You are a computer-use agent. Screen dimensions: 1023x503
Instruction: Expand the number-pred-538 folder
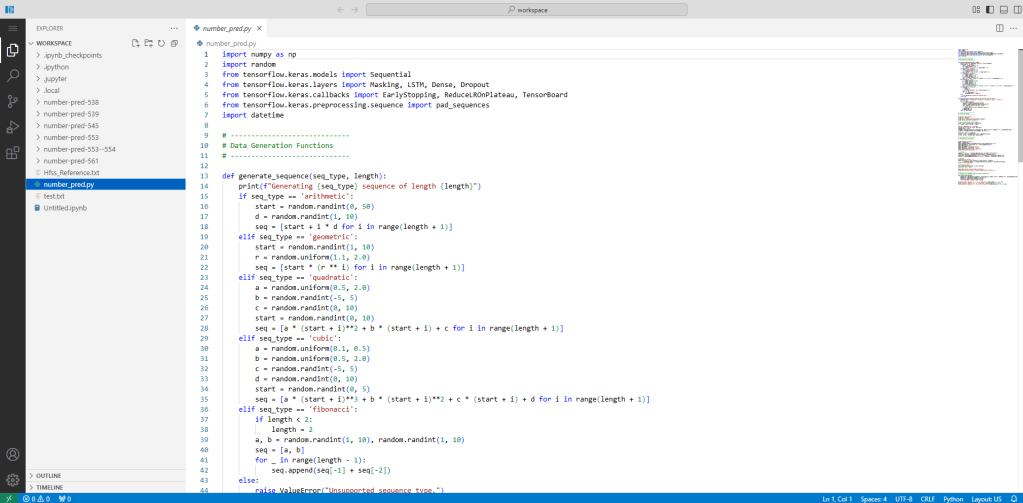pyautogui.click(x=70, y=102)
